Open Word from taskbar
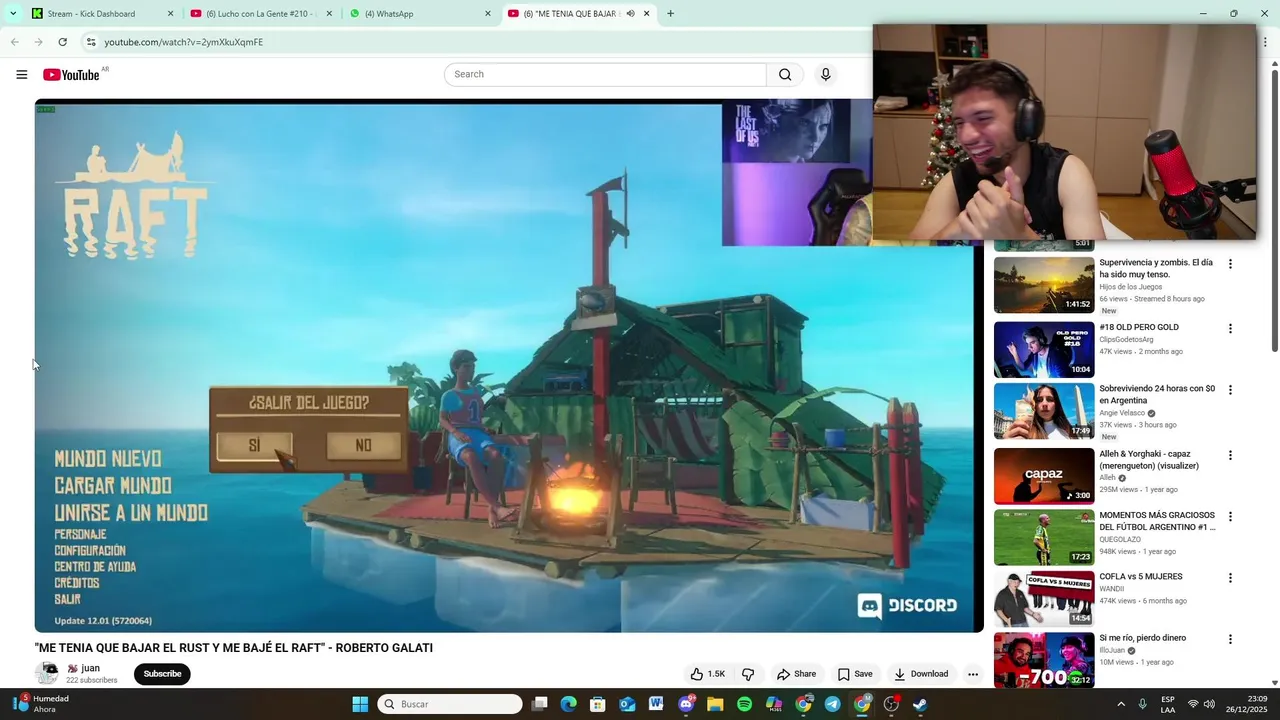1280x720 pixels. point(656,704)
